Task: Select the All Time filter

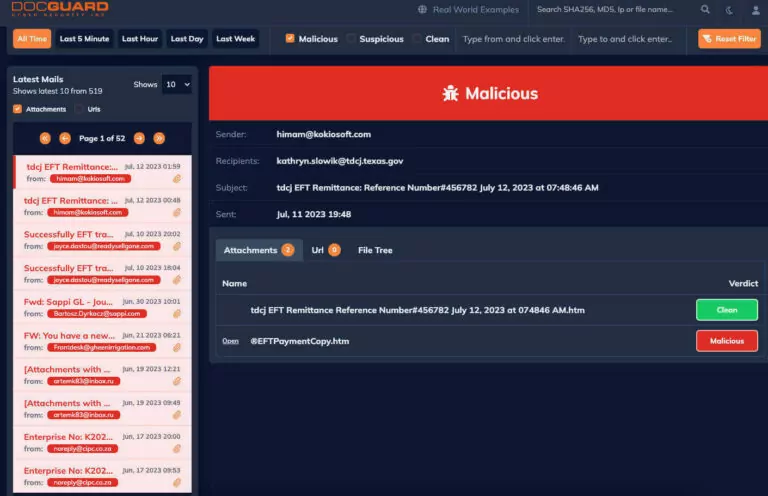Action: click(x=32, y=39)
